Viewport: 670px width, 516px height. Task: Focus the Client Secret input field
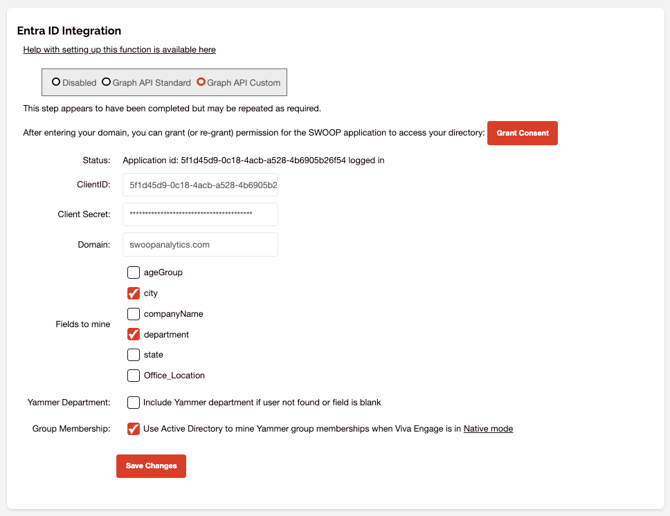[200, 214]
